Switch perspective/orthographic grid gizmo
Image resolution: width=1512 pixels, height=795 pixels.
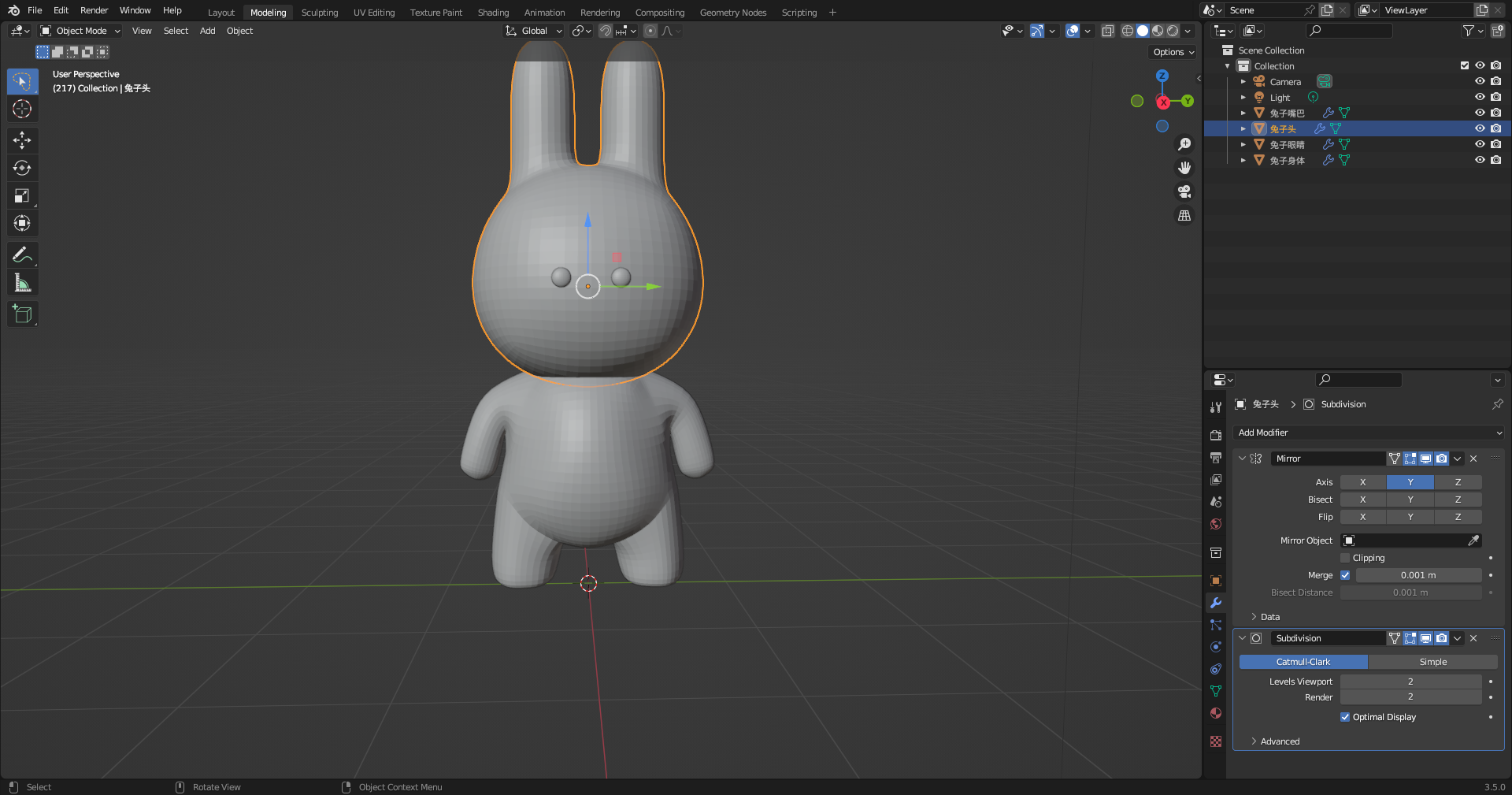coord(1184,215)
